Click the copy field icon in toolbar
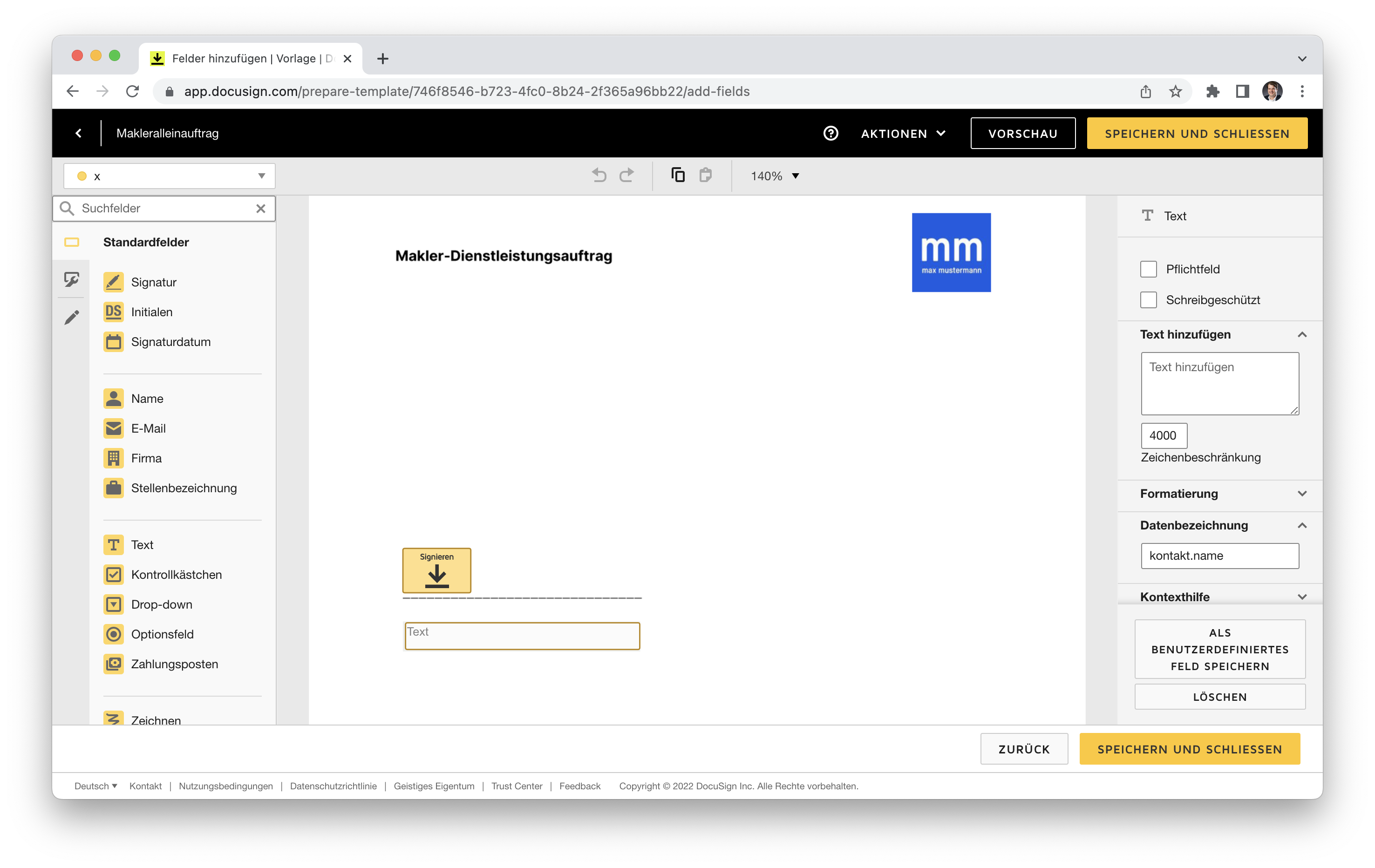The image size is (1375, 868). (678, 175)
